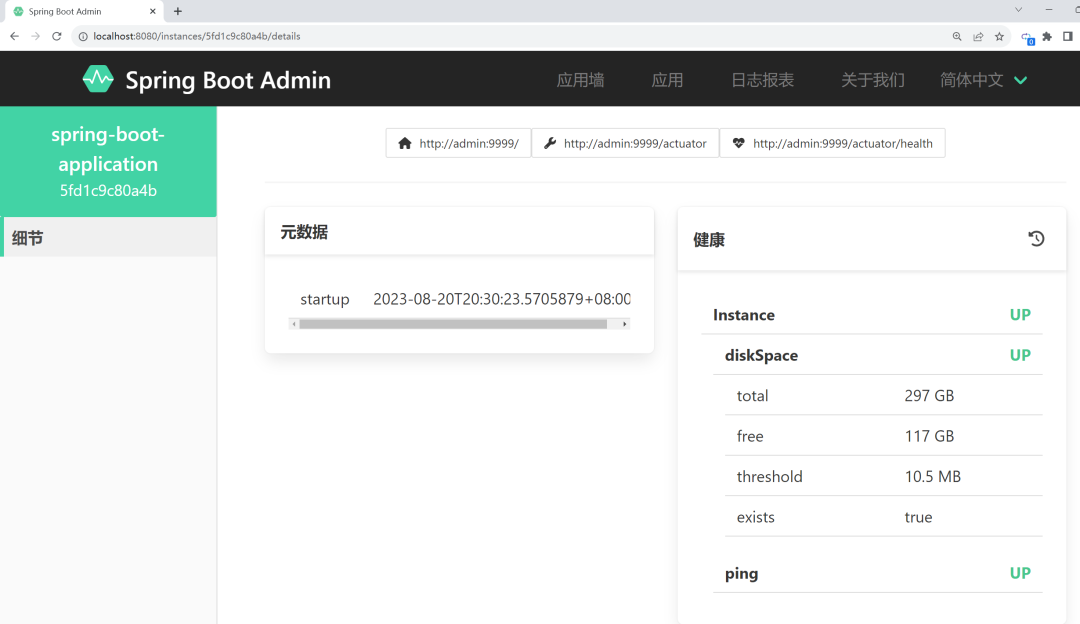1080x624 pixels.
Task: Click the instance ID 5fd1c9c80a4b
Action: pos(108,191)
